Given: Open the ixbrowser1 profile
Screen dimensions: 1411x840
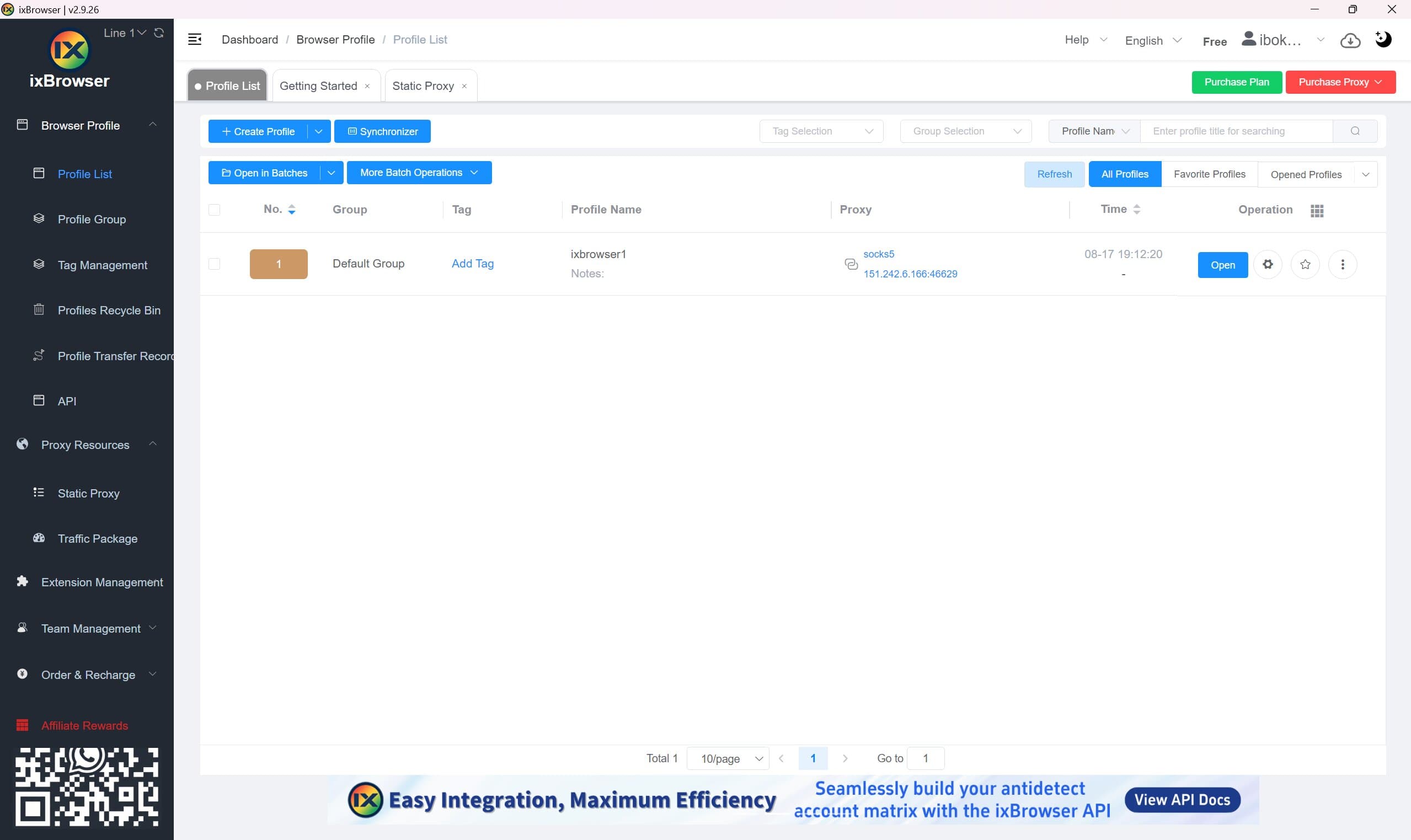Looking at the screenshot, I should pyautogui.click(x=1222, y=265).
